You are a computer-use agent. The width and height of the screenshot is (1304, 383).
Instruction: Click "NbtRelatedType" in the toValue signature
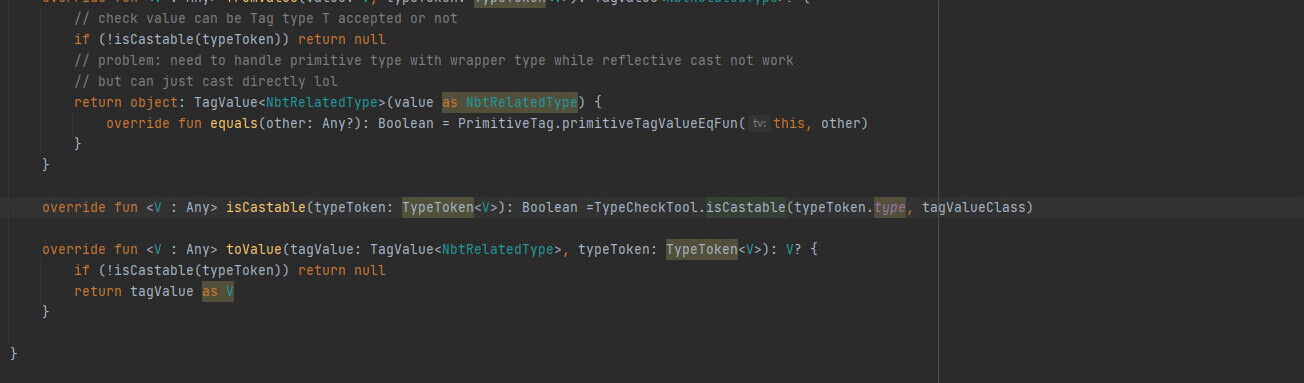point(498,249)
